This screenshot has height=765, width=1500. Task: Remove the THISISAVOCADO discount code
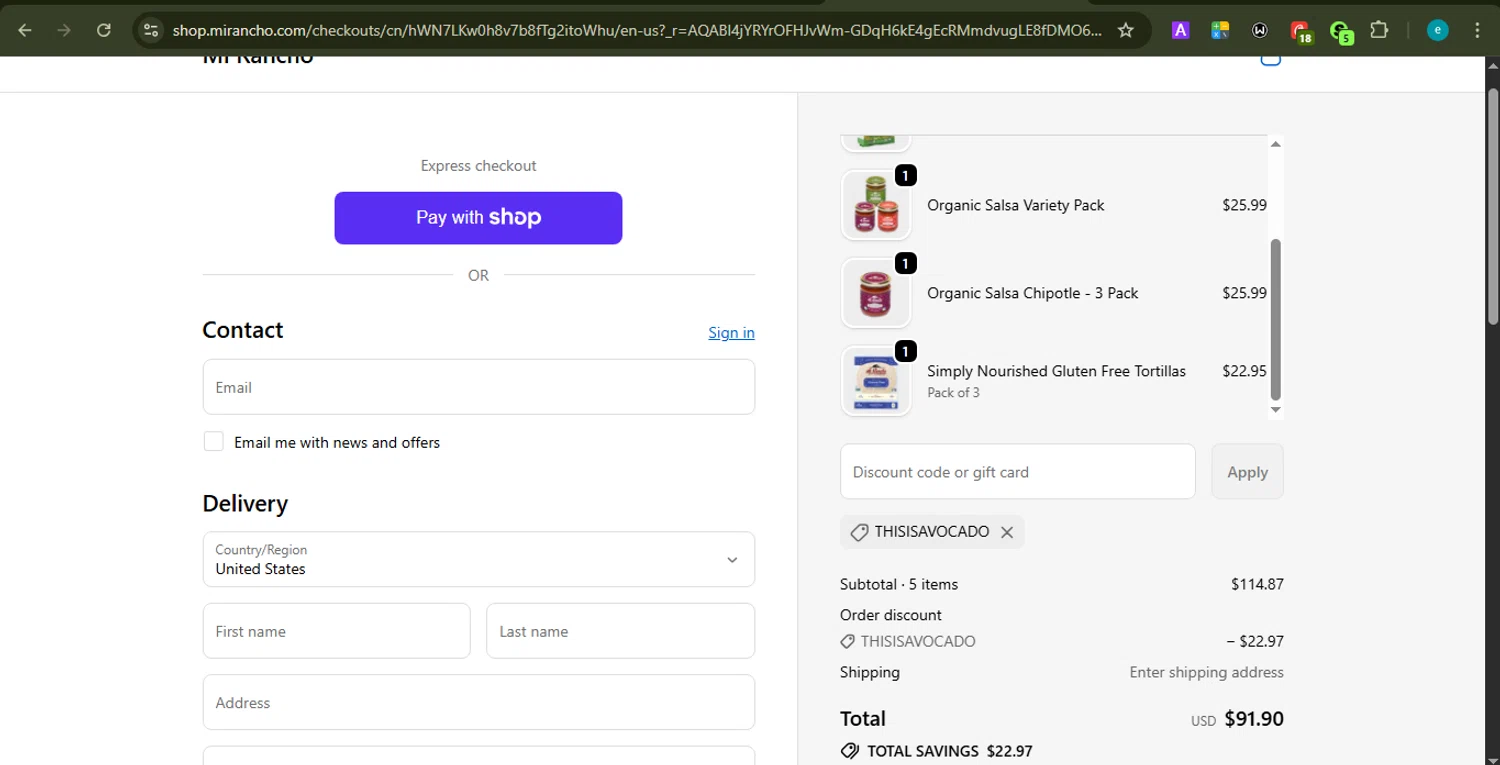[x=1007, y=532]
